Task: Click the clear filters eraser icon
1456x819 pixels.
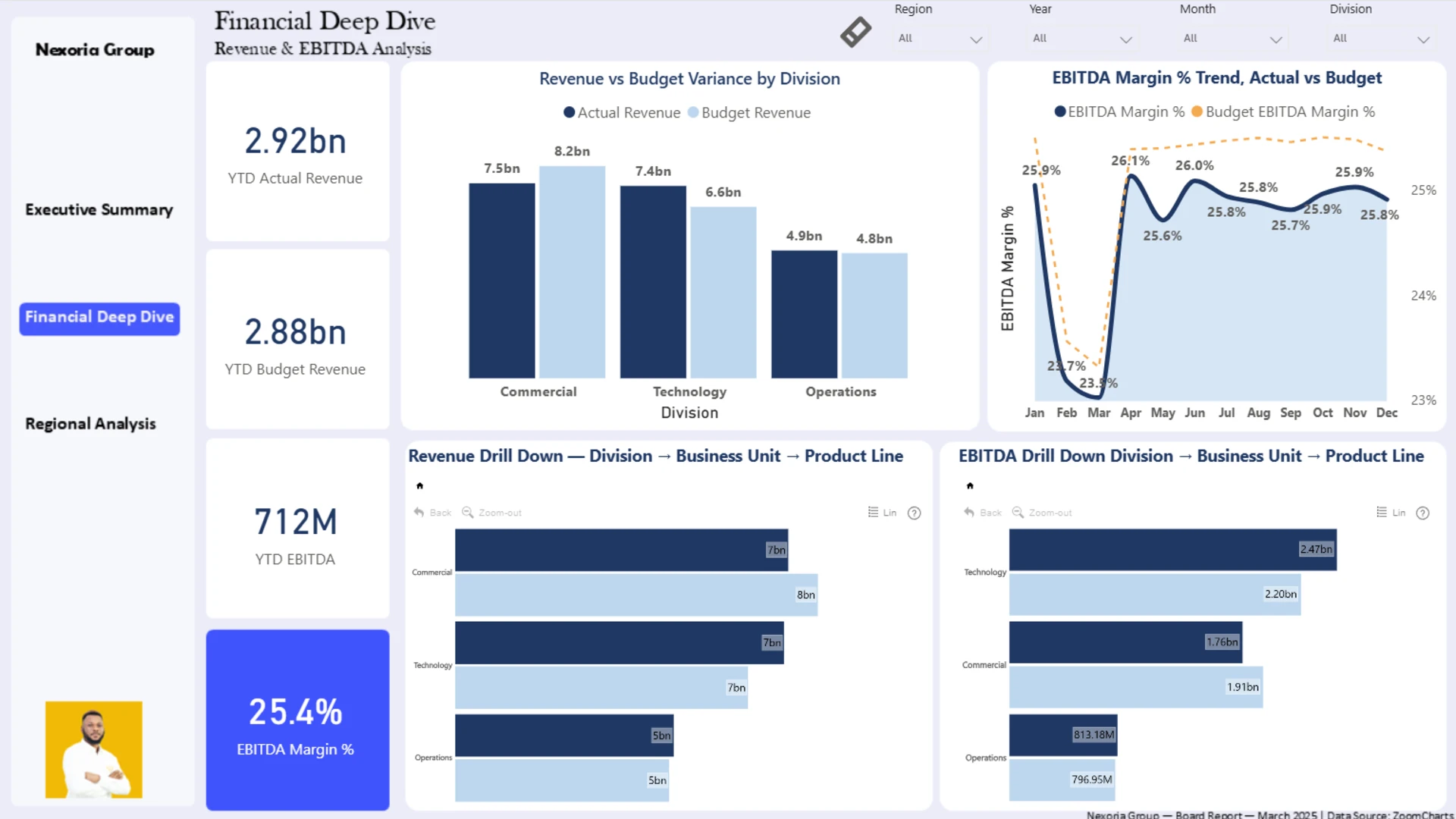Action: coord(855,32)
